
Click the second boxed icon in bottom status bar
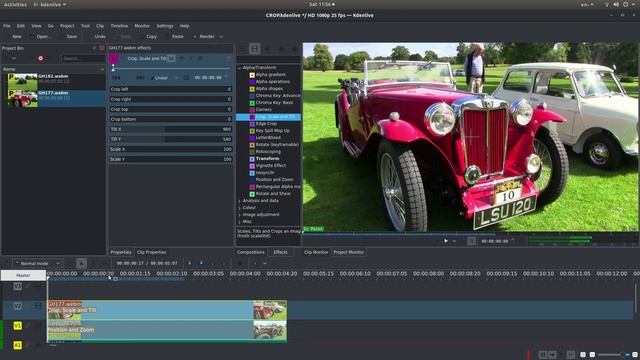pyautogui.click(x=552, y=355)
